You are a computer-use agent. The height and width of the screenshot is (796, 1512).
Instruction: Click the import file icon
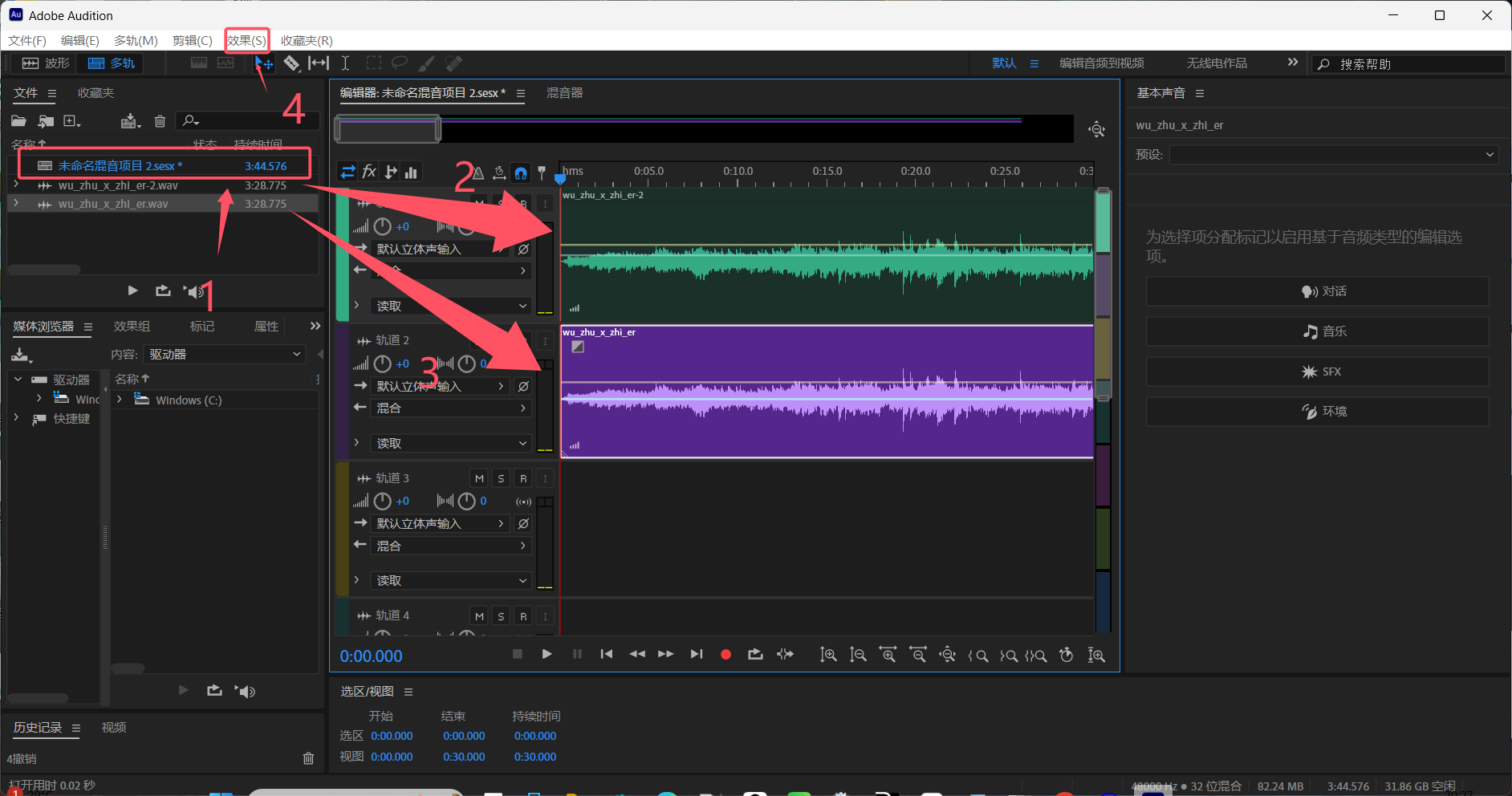(x=46, y=121)
